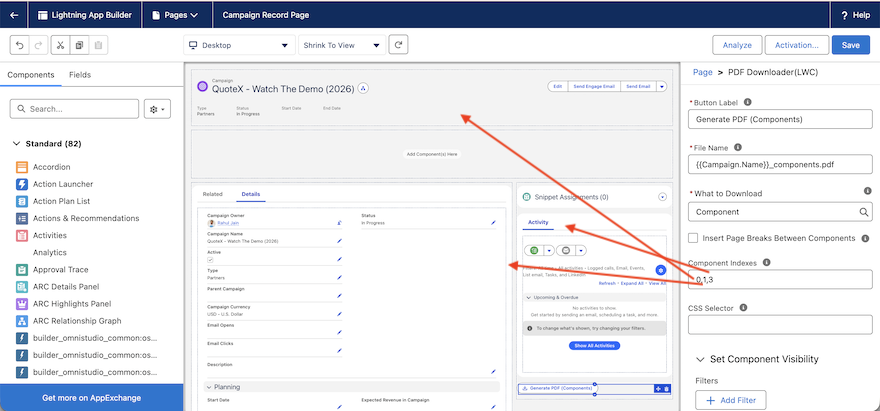The height and width of the screenshot is (411, 880).
Task: Collapse Upcoming & Overdue section
Action: coord(528,297)
